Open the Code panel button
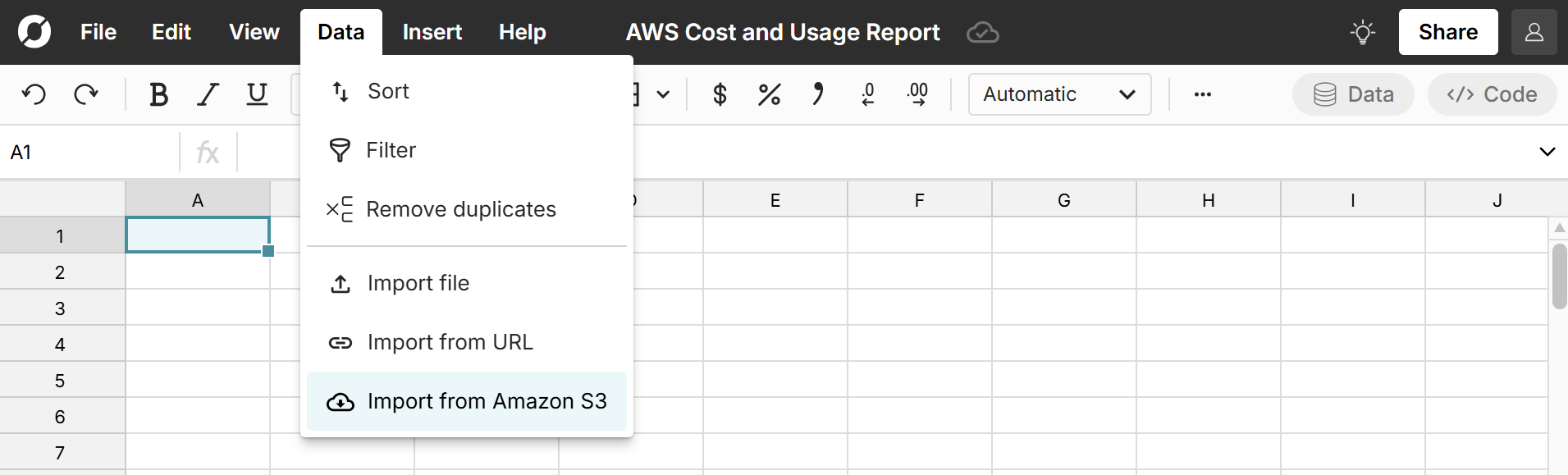Image resolution: width=1568 pixels, height=475 pixels. click(x=1492, y=94)
